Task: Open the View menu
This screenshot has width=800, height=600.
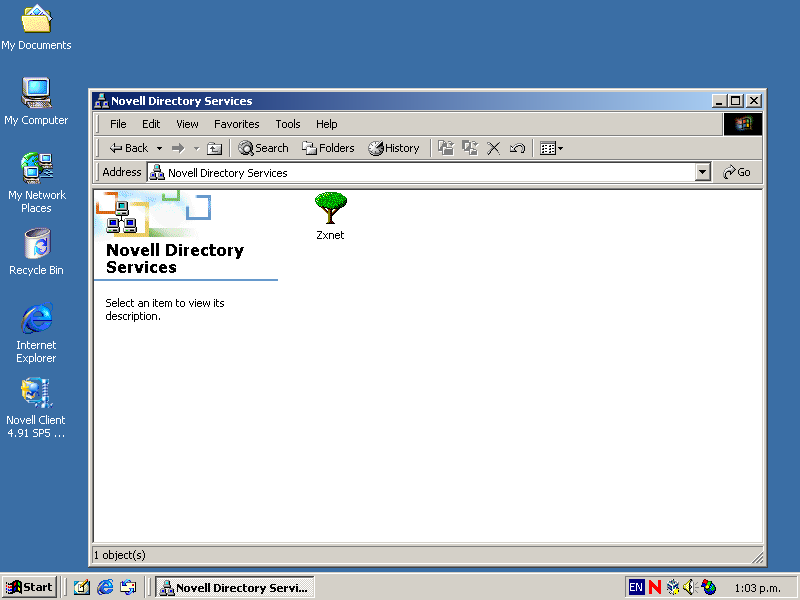Action: [x=187, y=124]
